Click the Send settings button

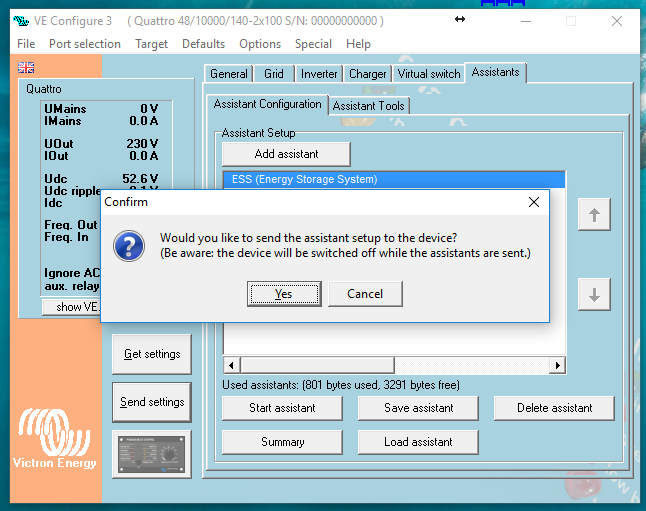pos(152,402)
